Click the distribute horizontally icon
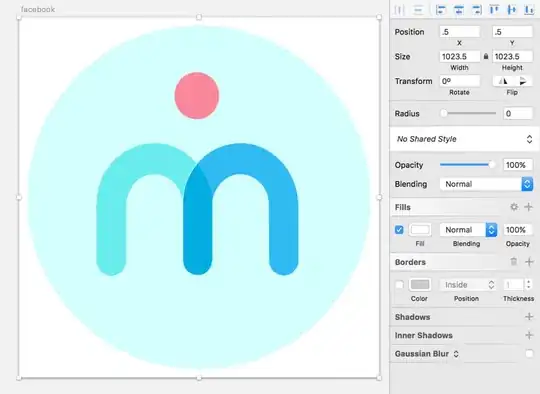Image resolution: width=540 pixels, height=394 pixels. (399, 10)
